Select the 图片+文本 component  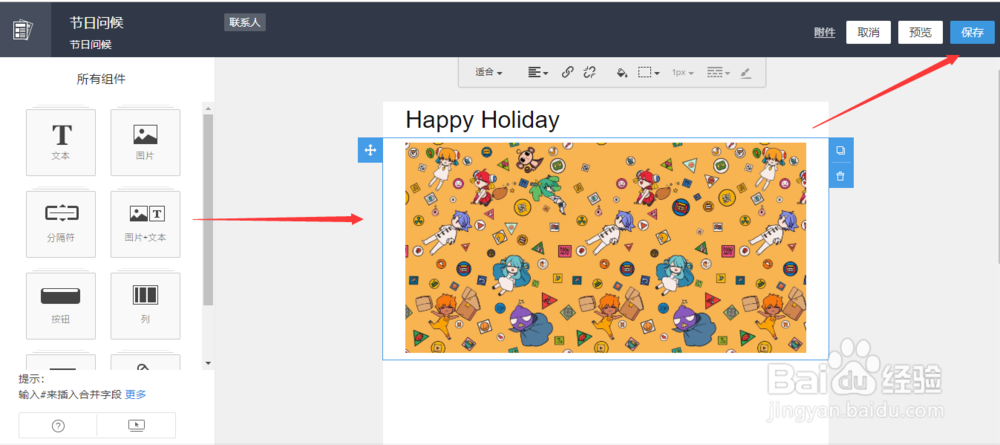[x=145, y=224]
